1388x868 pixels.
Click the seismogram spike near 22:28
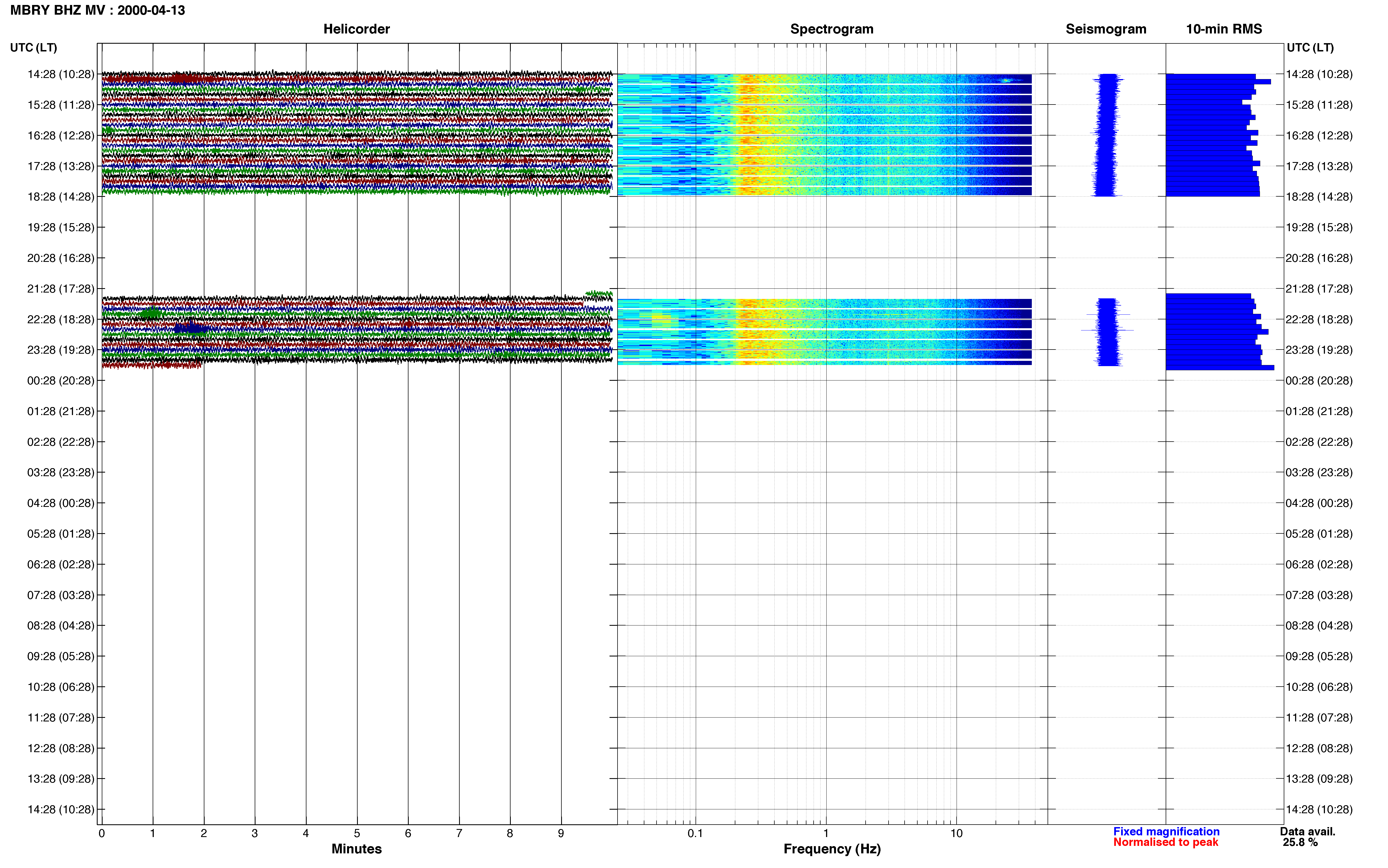1107,330
